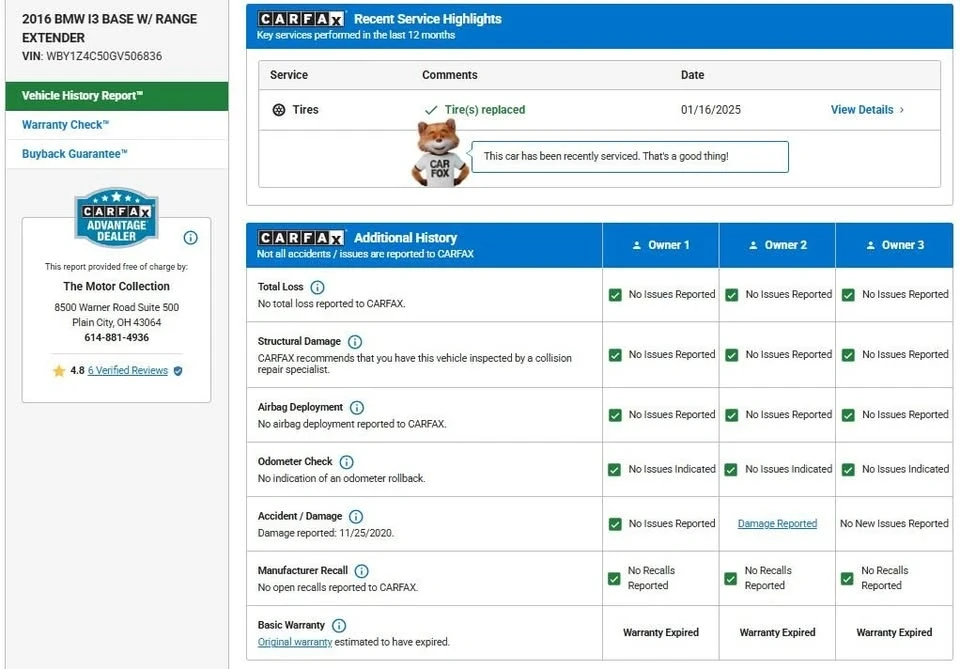
Task: Open info icon beside Total Loss
Action: (317, 287)
